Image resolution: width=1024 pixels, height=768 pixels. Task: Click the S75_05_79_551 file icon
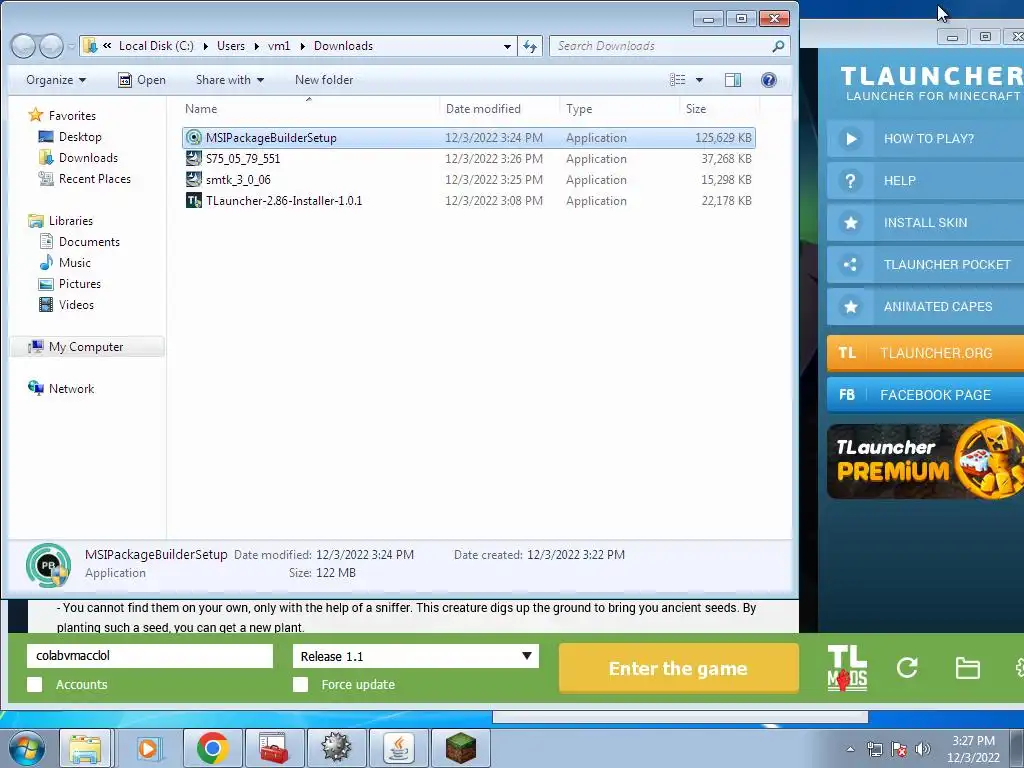click(193, 158)
